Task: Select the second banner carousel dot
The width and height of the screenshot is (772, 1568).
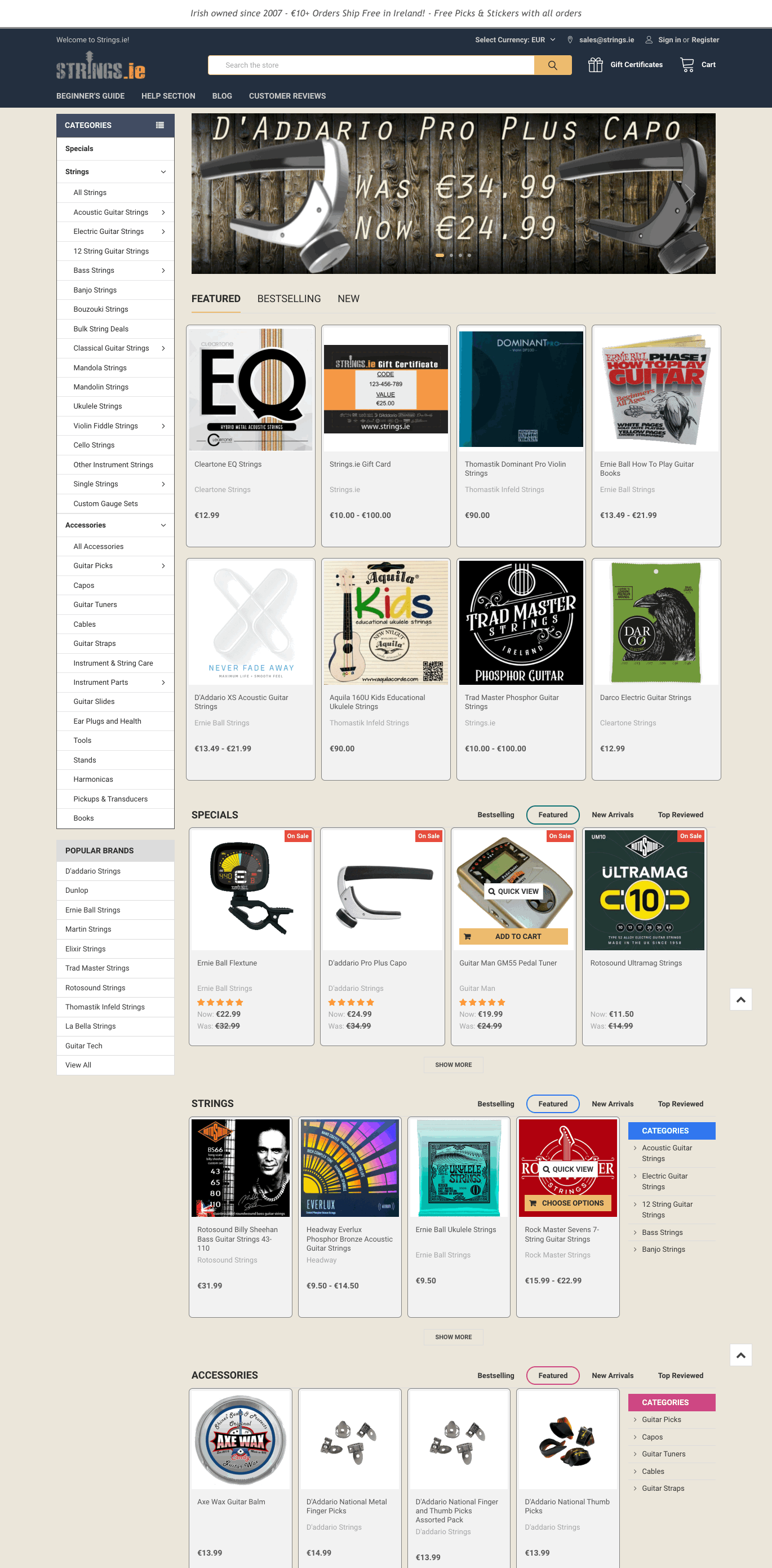Action: pos(451,256)
